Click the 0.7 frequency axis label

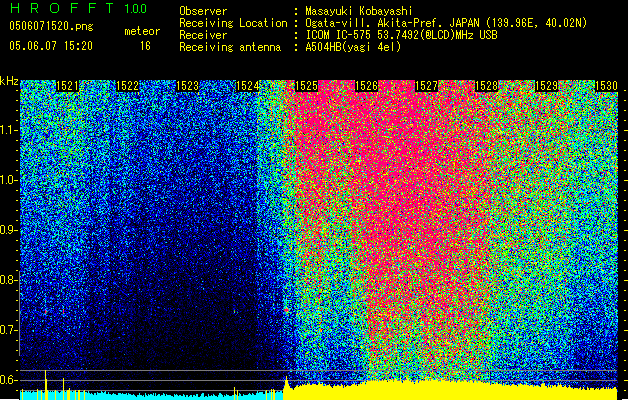9,330
